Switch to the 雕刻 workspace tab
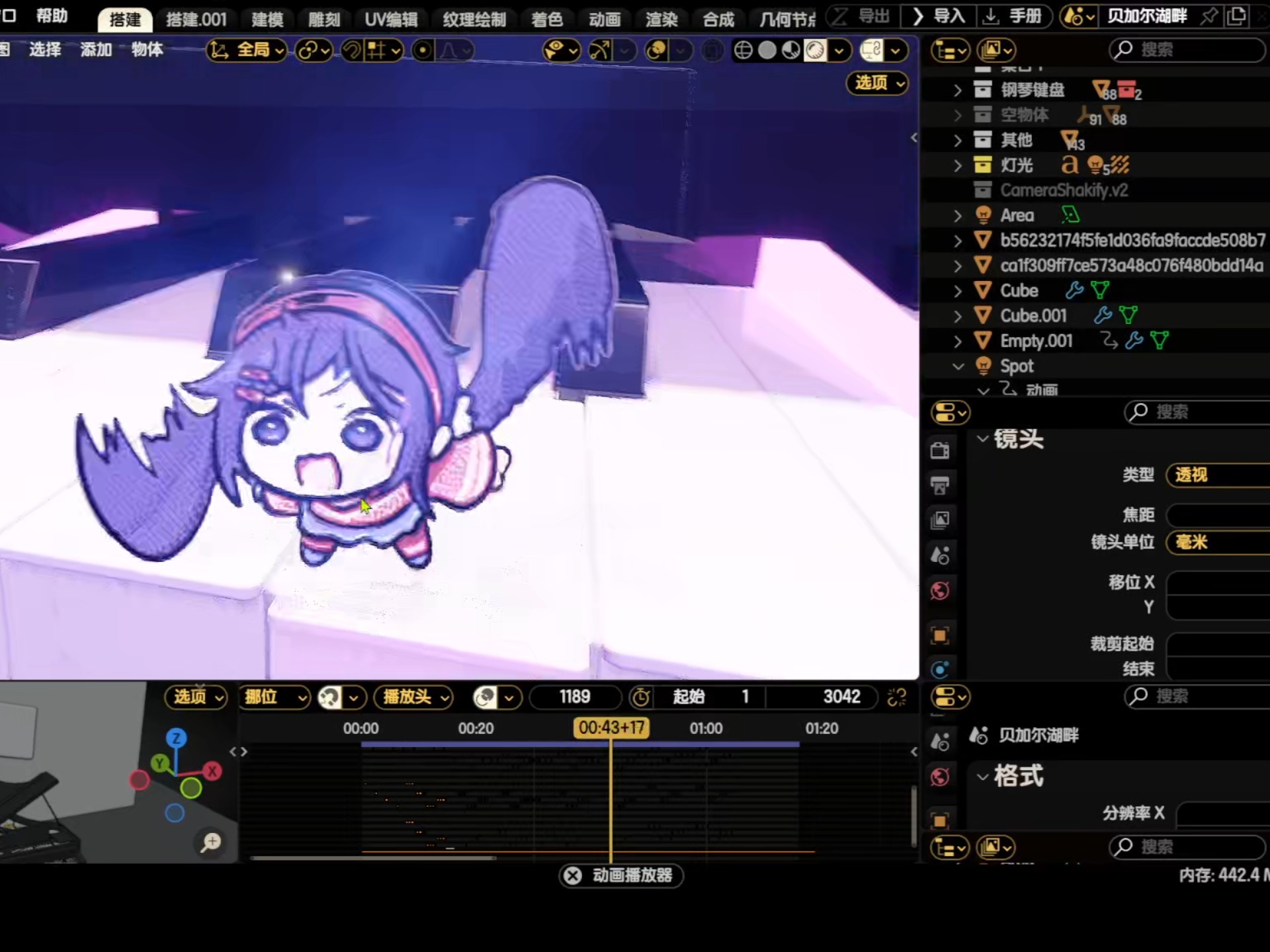Screen dimensions: 1270x952 [x=324, y=20]
